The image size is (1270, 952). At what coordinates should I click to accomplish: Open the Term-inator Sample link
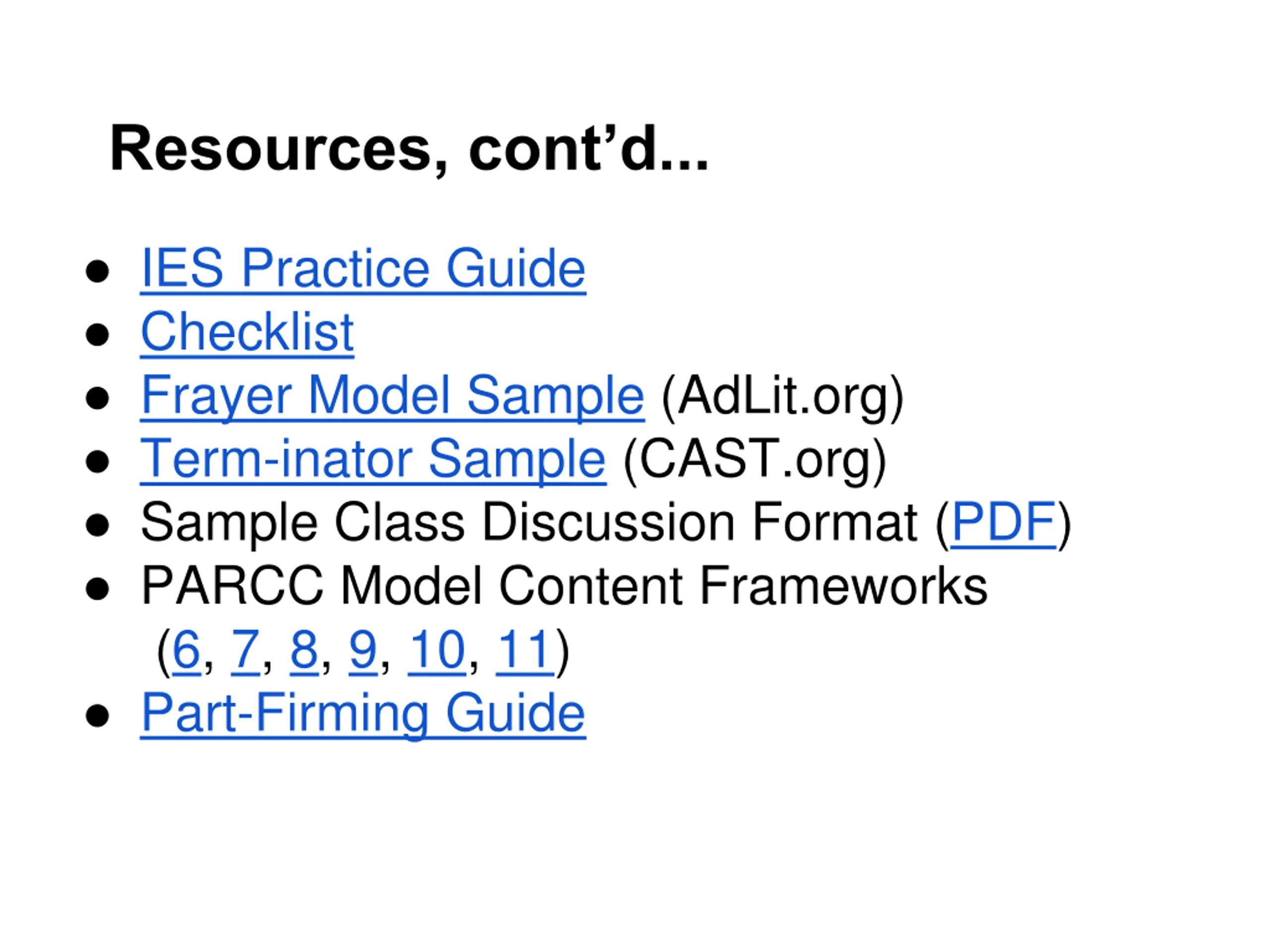(373, 460)
